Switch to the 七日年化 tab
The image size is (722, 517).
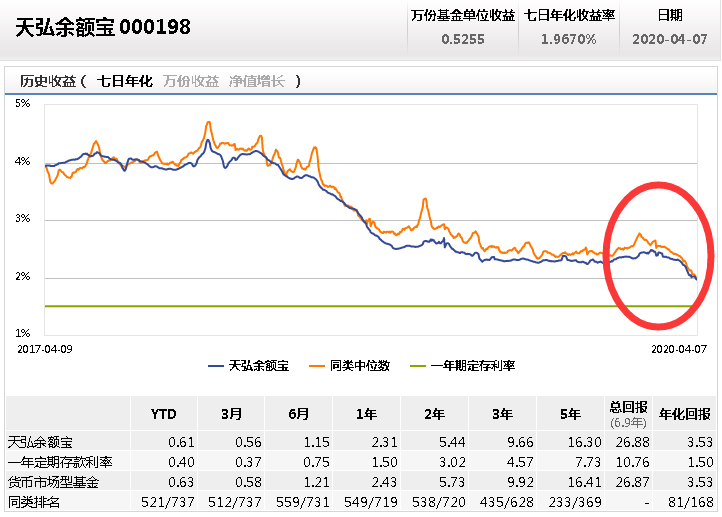click(x=124, y=81)
